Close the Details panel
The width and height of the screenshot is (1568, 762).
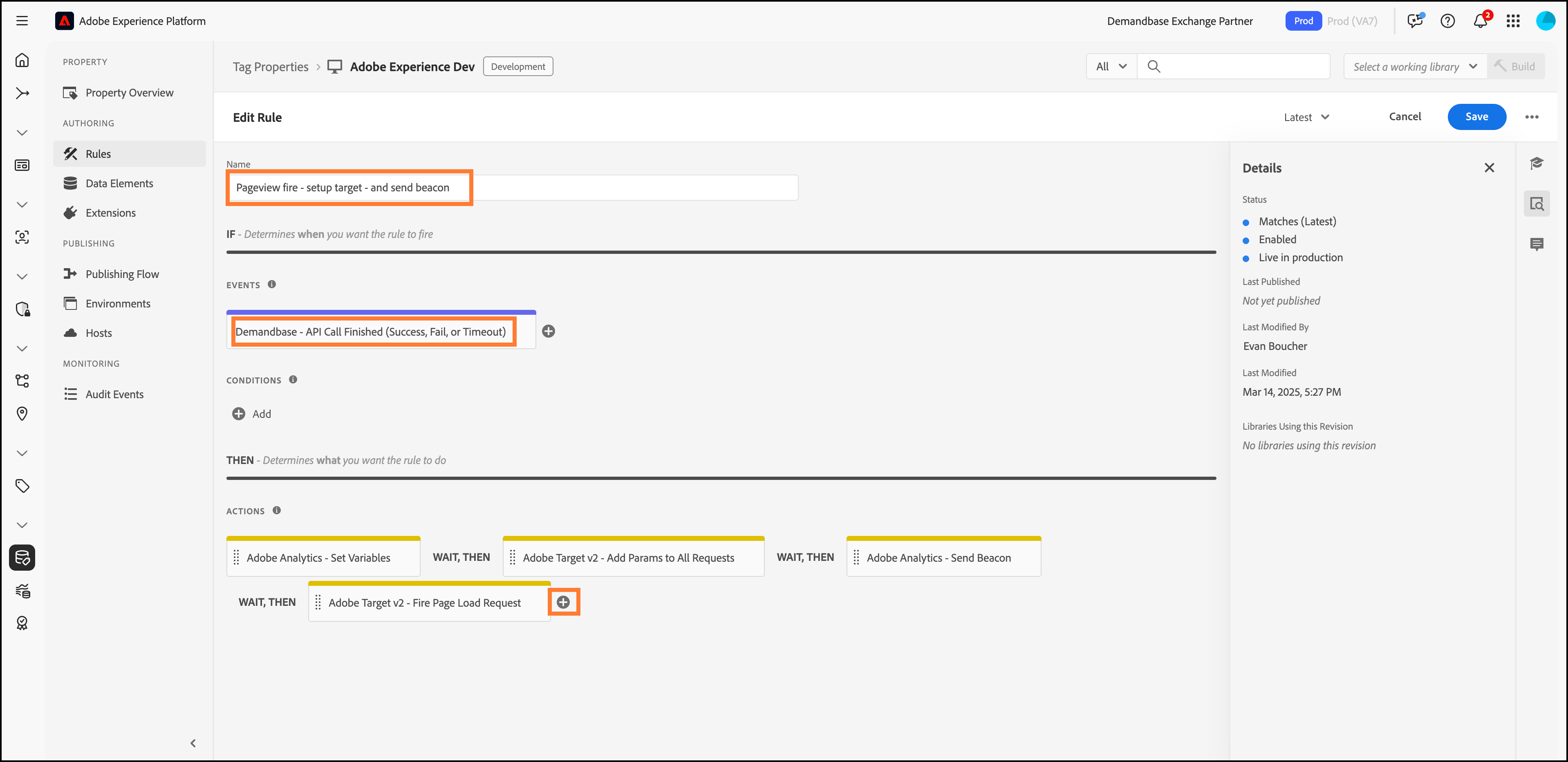(1489, 167)
